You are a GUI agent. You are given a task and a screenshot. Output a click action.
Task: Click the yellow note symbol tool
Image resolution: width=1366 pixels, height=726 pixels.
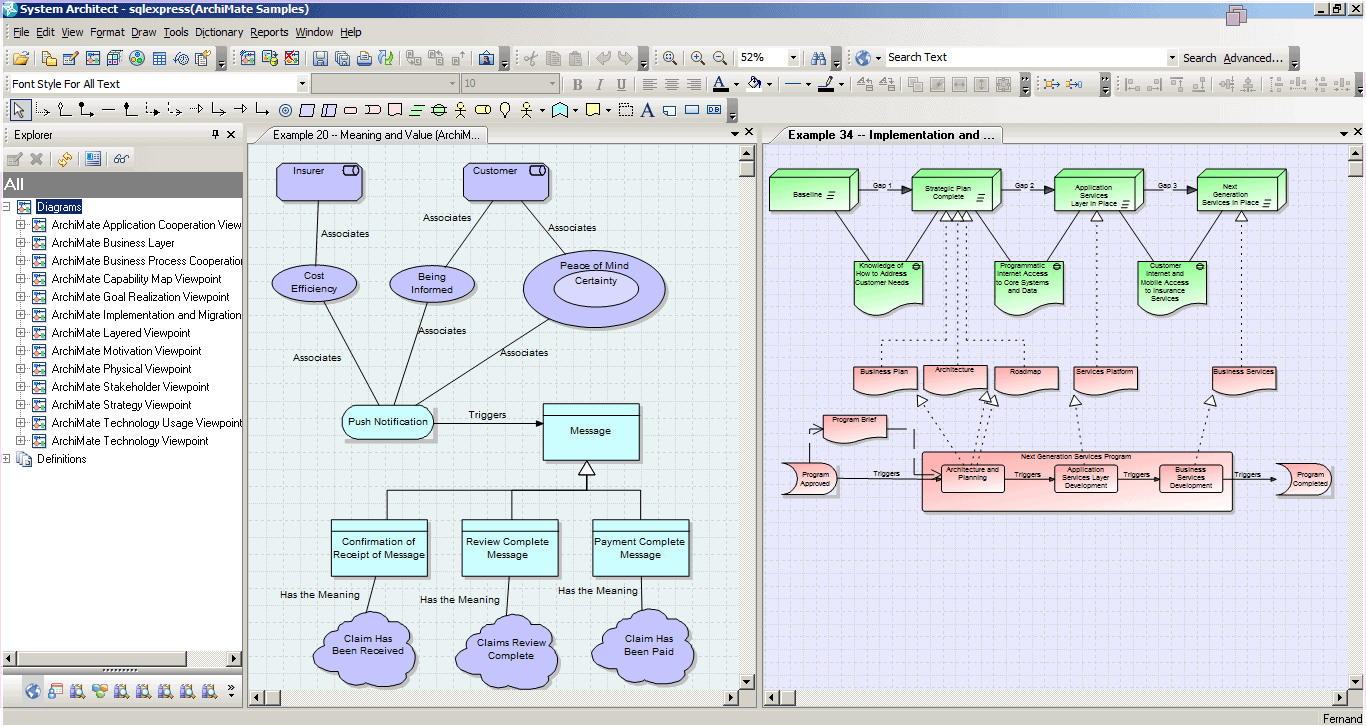592,110
